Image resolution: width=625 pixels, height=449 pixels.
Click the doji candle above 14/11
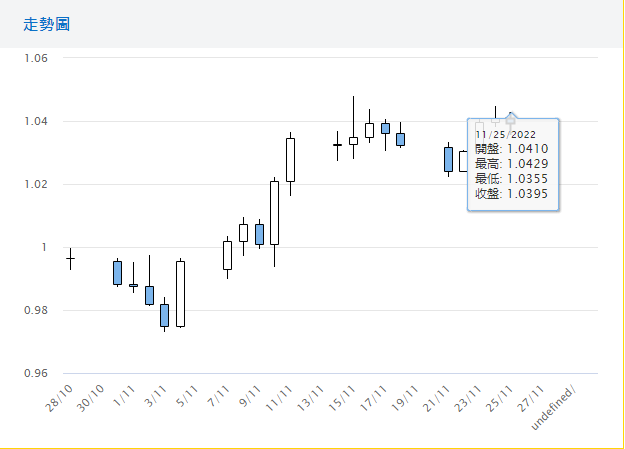click(x=337, y=145)
